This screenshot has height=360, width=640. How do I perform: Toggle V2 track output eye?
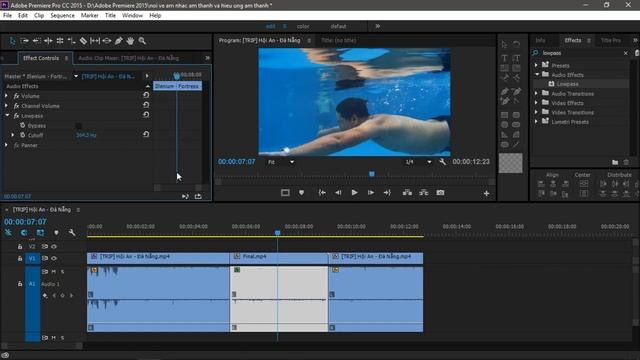pos(54,247)
